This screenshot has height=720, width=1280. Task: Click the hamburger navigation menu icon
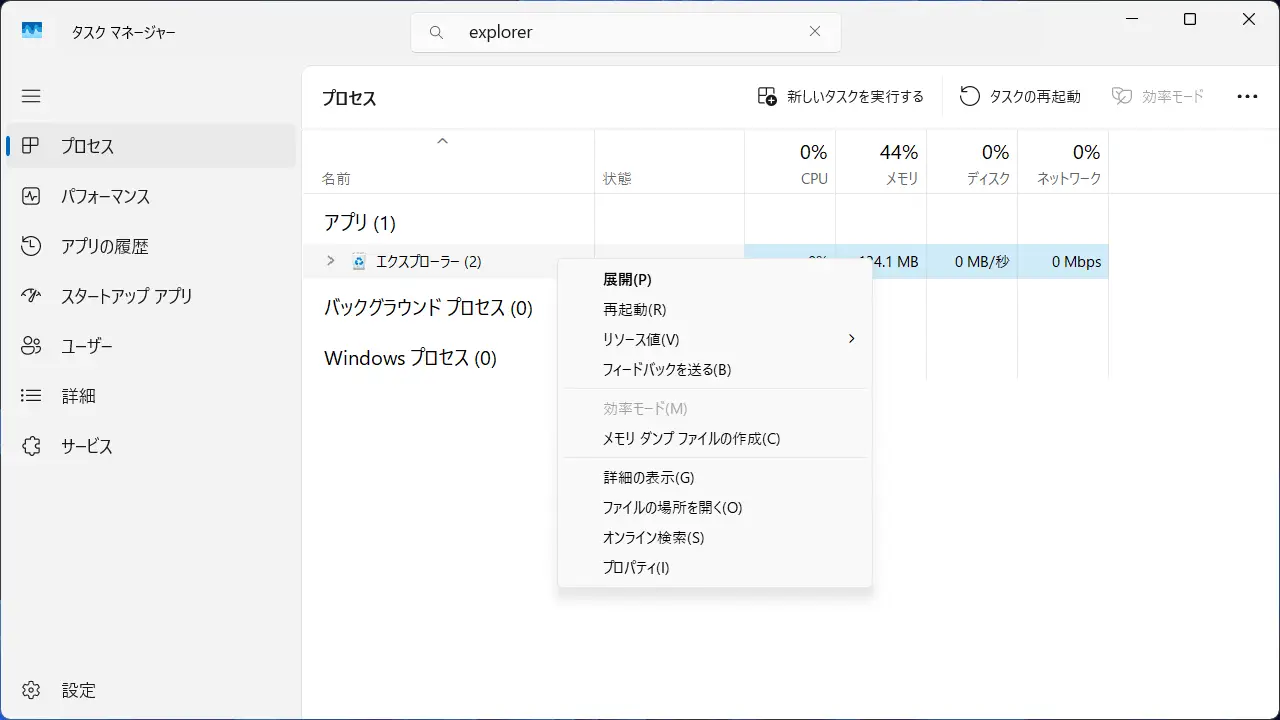pyautogui.click(x=31, y=96)
